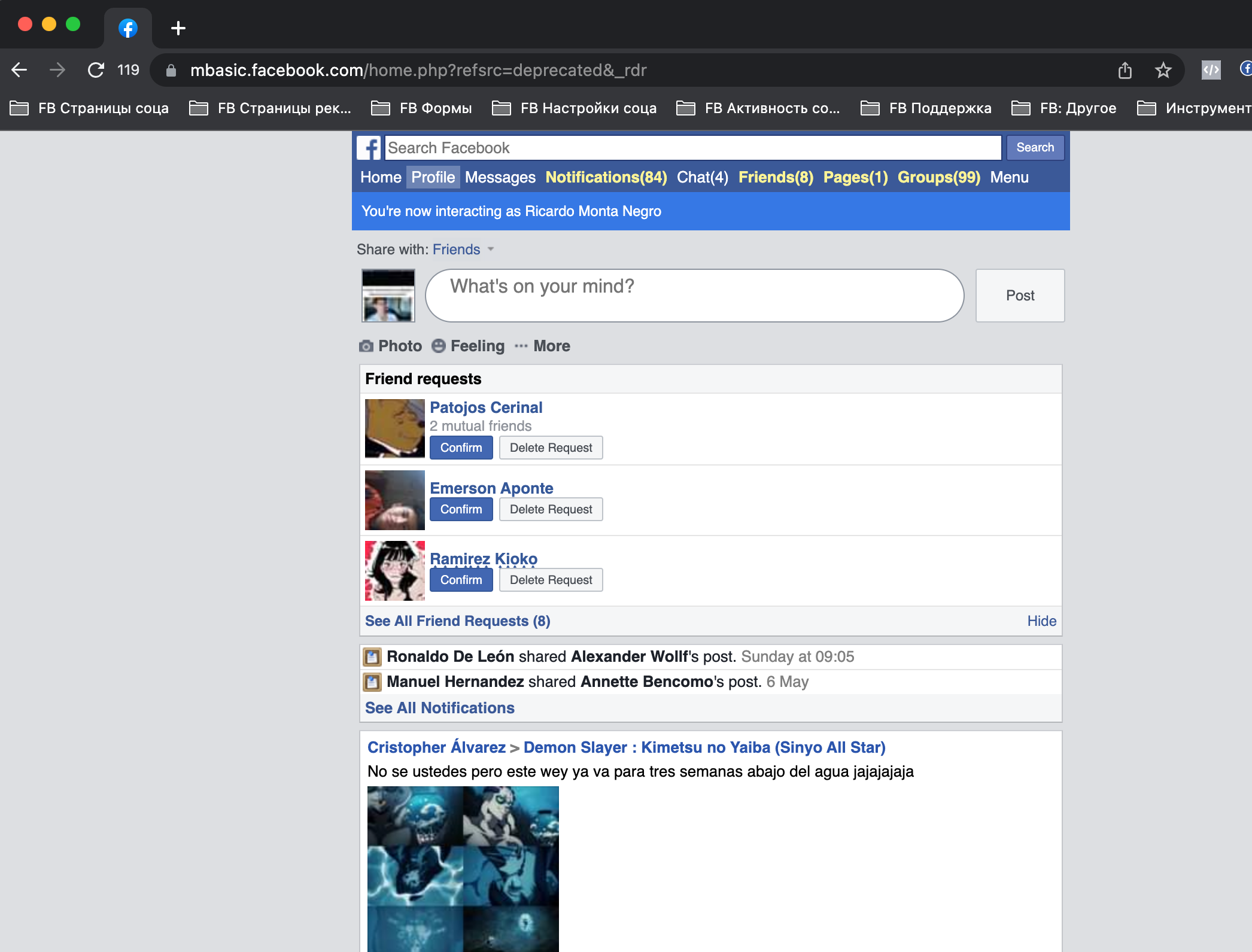The width and height of the screenshot is (1252, 952).
Task: Open Demon Slayer Kimetsu no Yaiba group link
Action: click(704, 747)
